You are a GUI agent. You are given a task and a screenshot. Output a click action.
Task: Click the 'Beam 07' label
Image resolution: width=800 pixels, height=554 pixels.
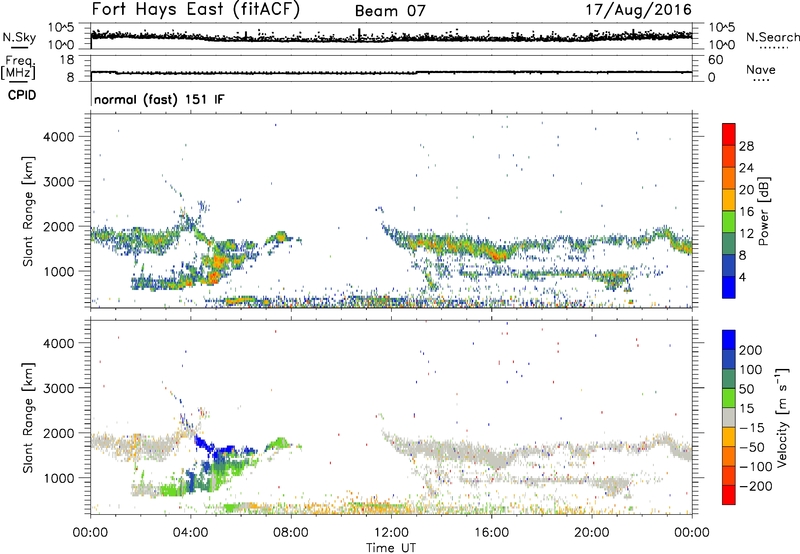tap(390, 11)
